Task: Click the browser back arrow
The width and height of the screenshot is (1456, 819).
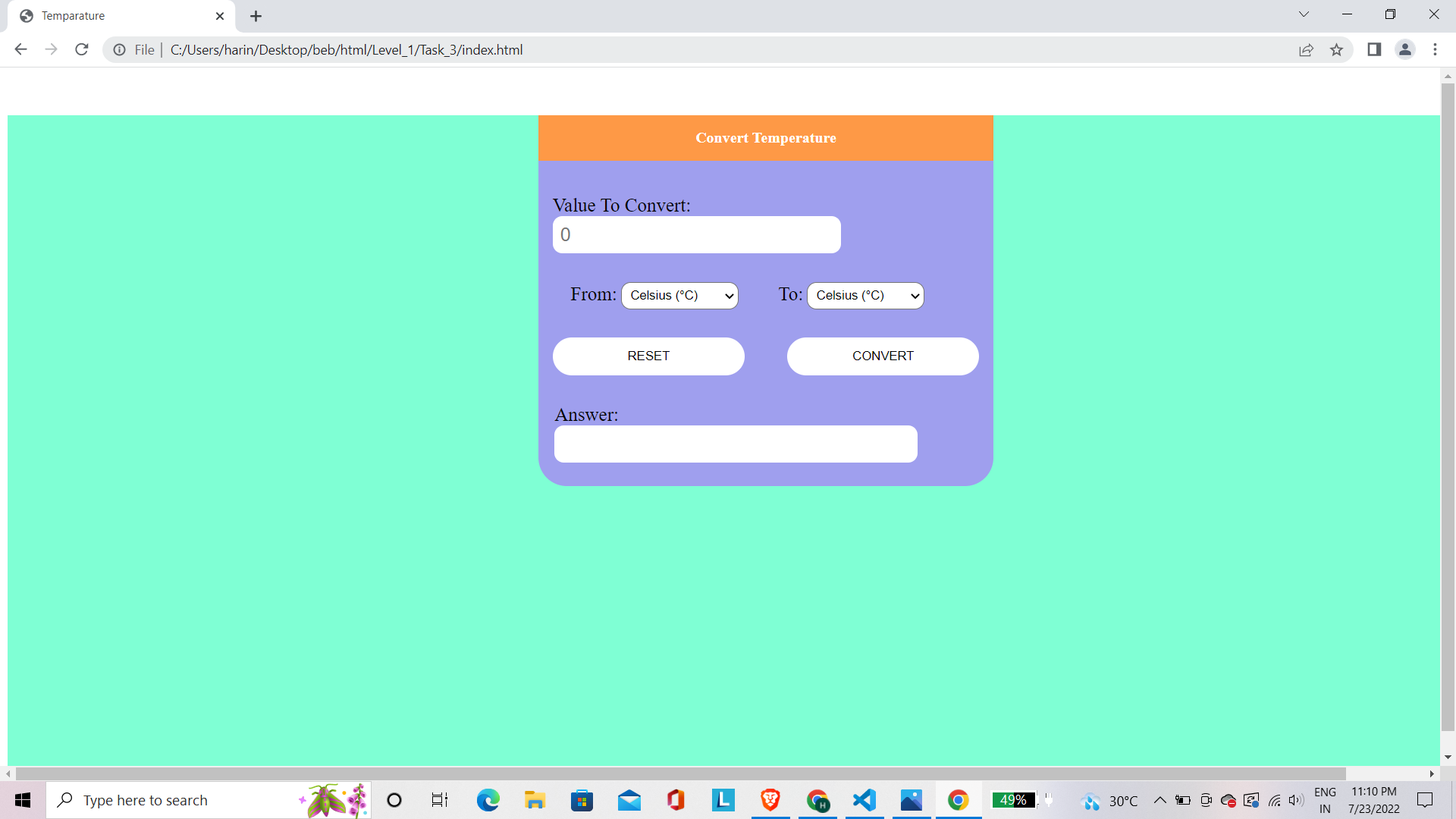Action: pos(20,49)
